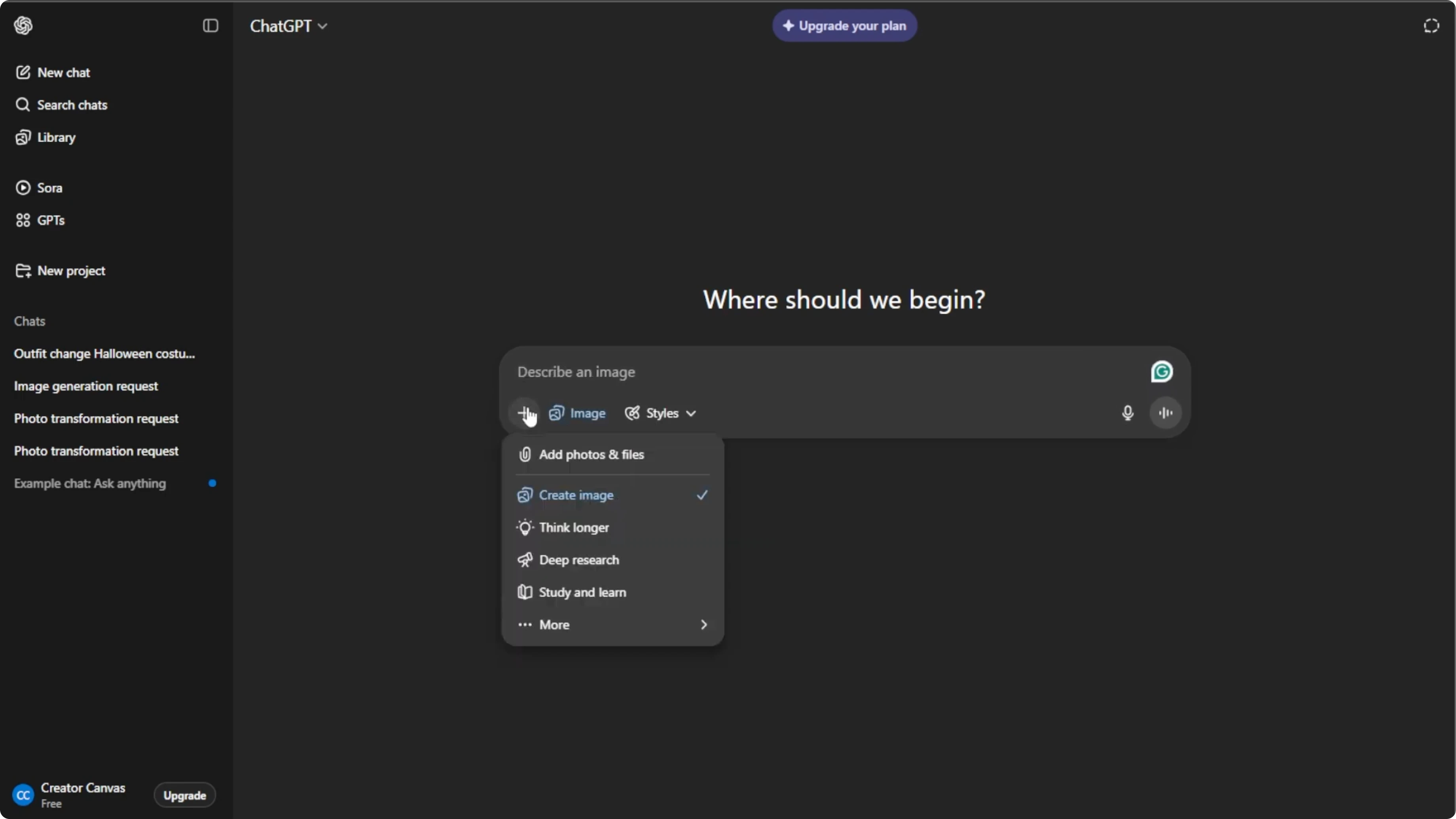Click the Library images icon
This screenshot has width=1456, height=819.
click(23, 137)
